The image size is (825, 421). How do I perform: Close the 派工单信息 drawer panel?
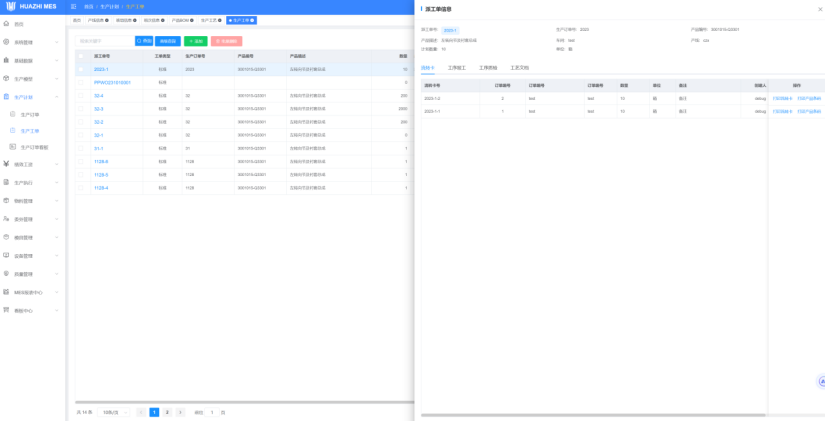pos(820,9)
